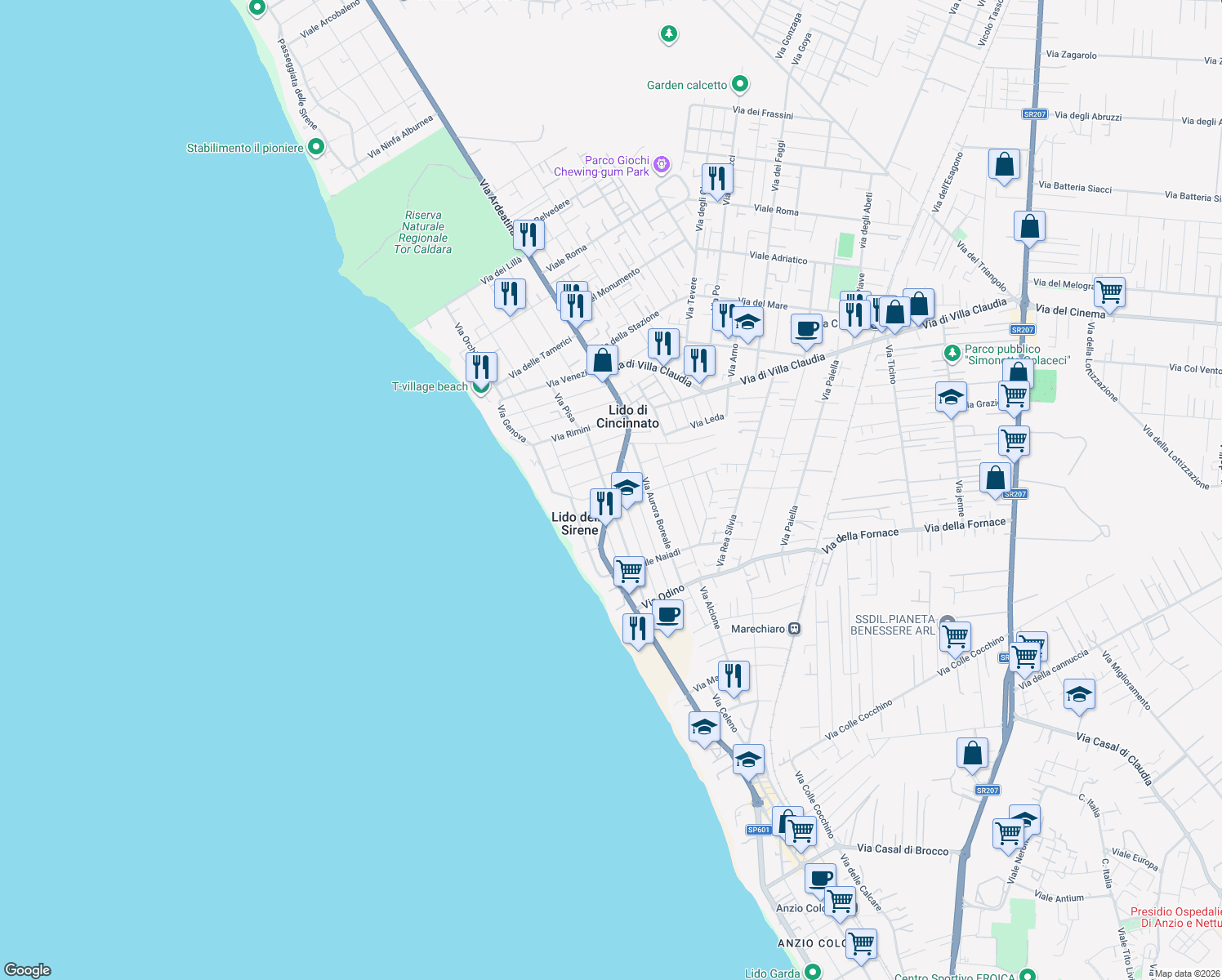Open the Parco Giochi Chewing-gum Park marker

click(662, 165)
